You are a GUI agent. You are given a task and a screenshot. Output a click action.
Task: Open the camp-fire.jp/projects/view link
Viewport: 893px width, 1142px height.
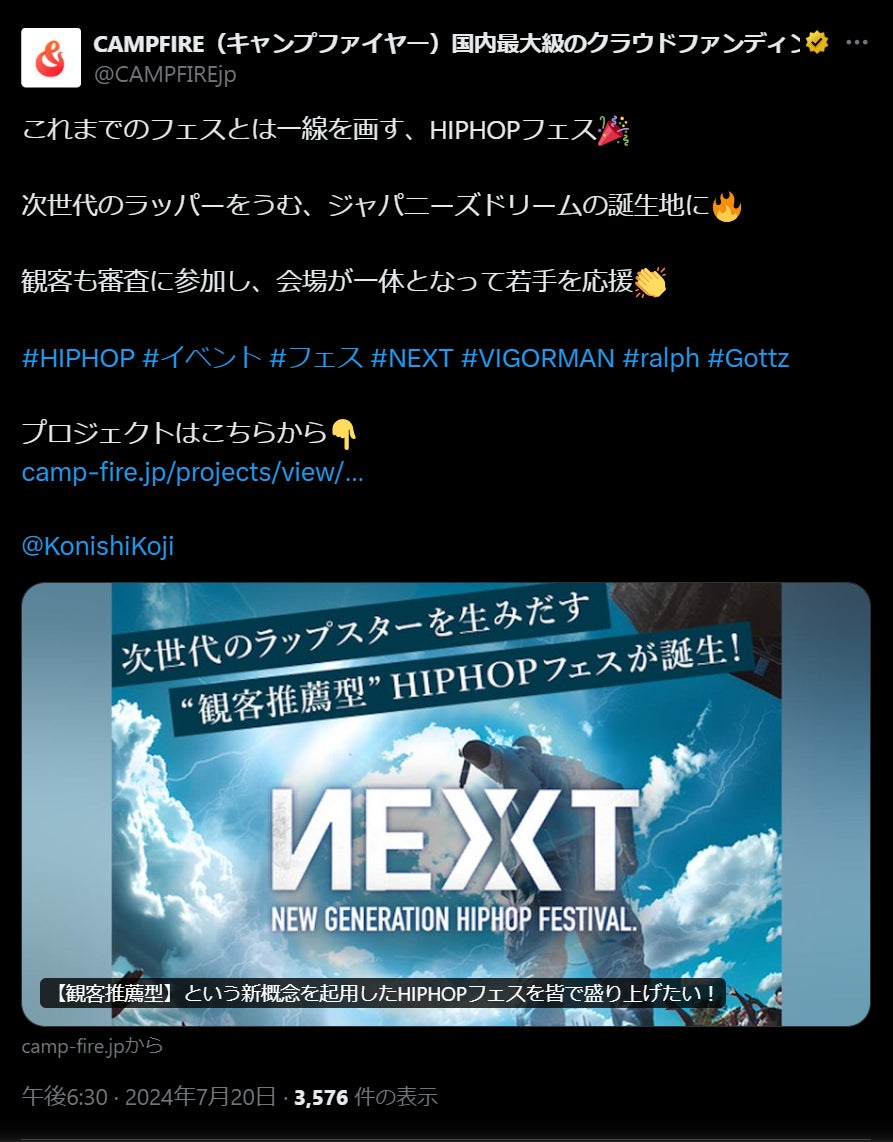(192, 472)
